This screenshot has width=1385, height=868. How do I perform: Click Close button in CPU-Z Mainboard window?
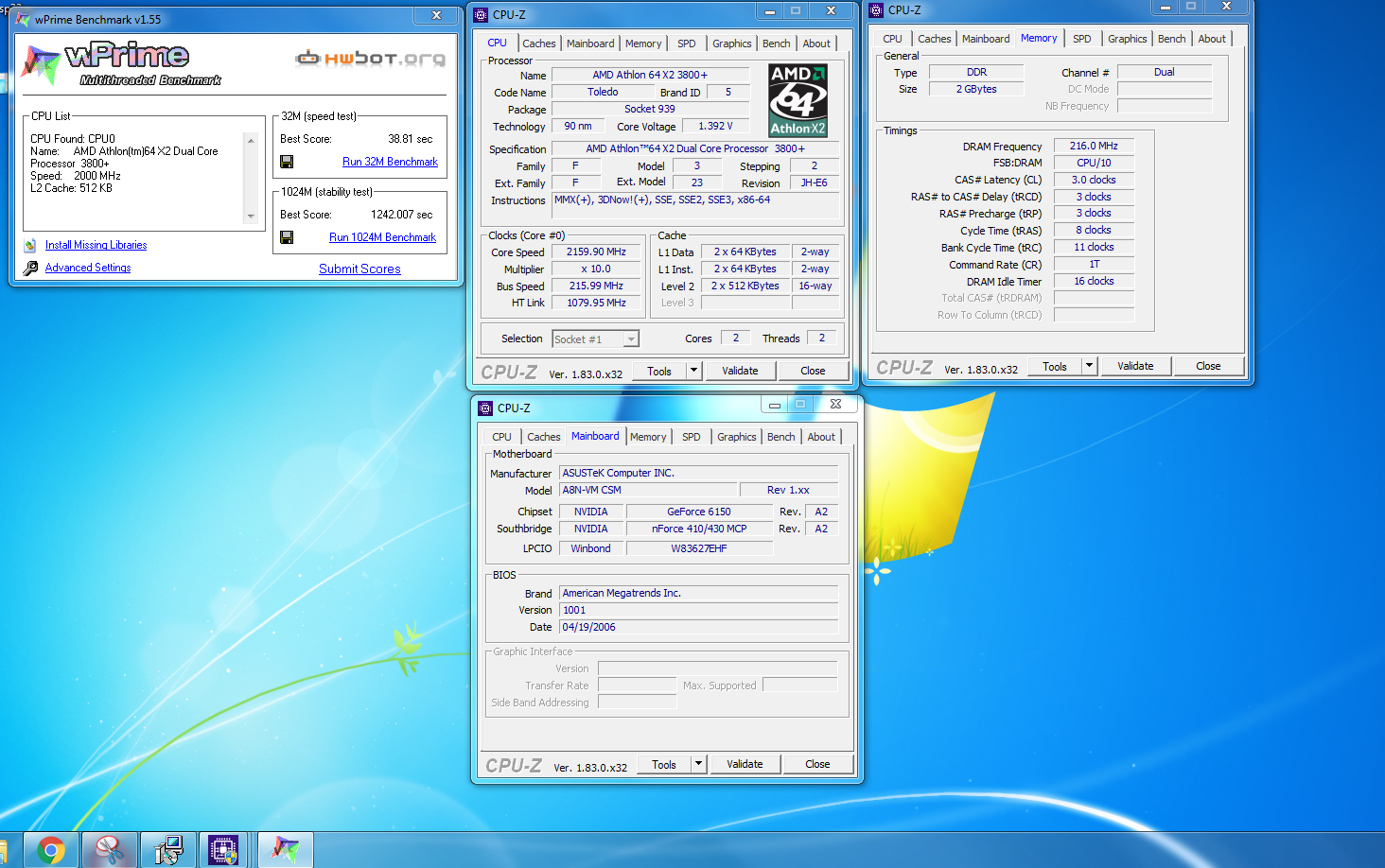click(817, 764)
